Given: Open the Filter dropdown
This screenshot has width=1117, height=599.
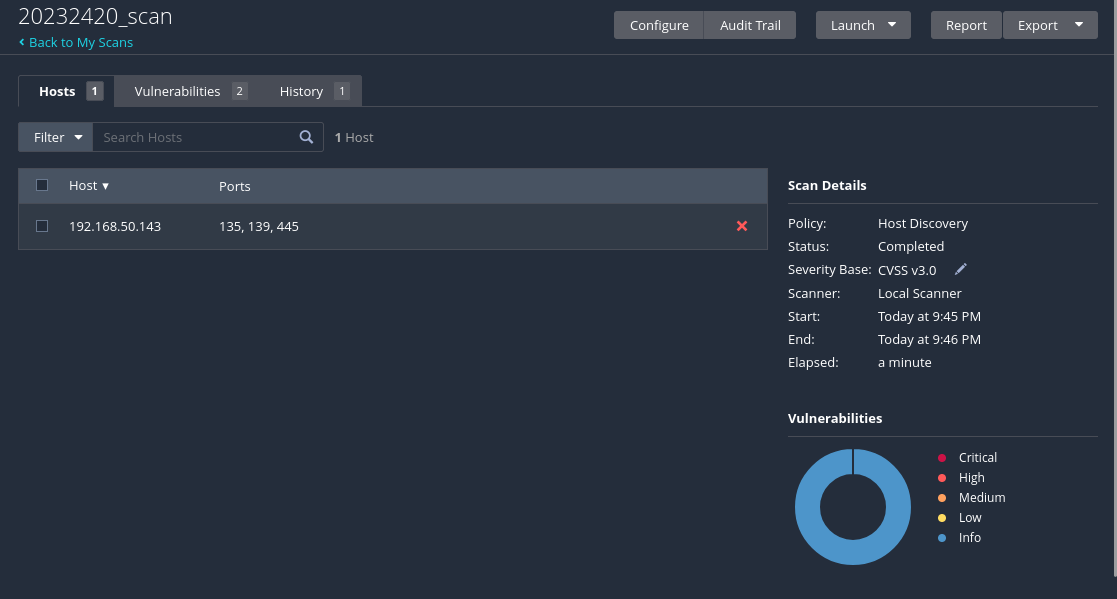Looking at the screenshot, I should [56, 137].
